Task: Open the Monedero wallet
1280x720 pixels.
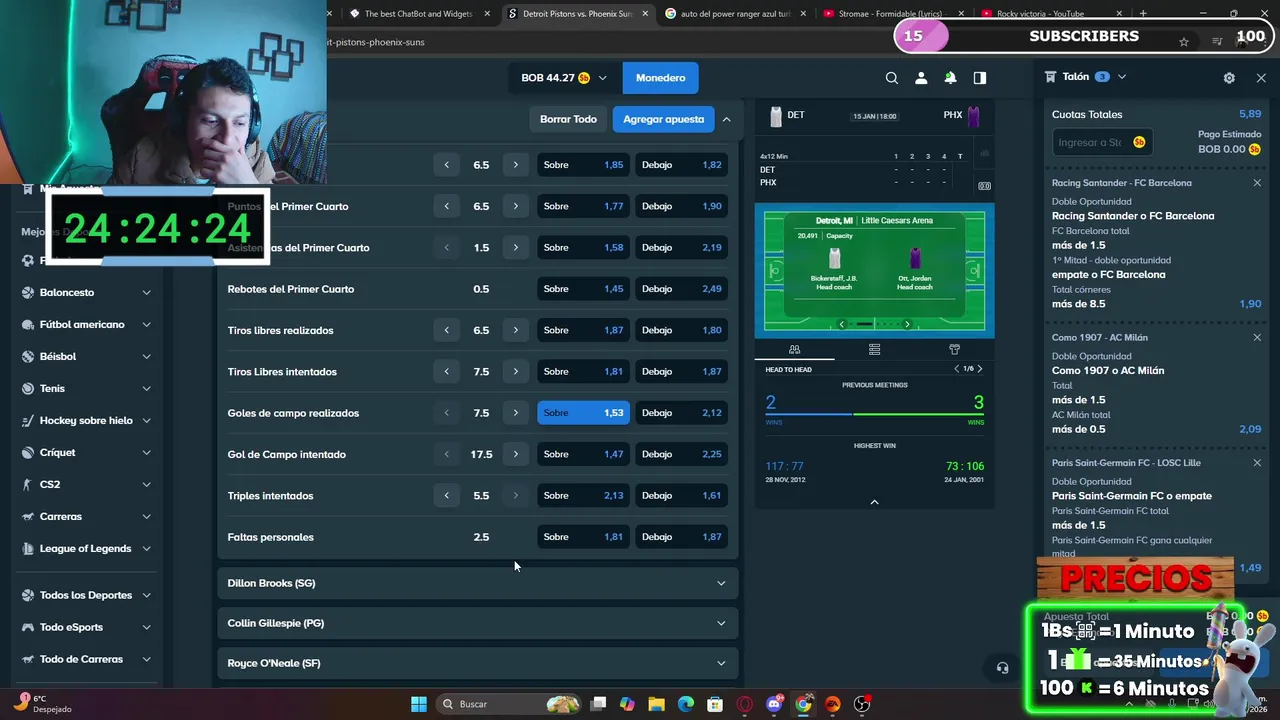Action: click(660, 78)
